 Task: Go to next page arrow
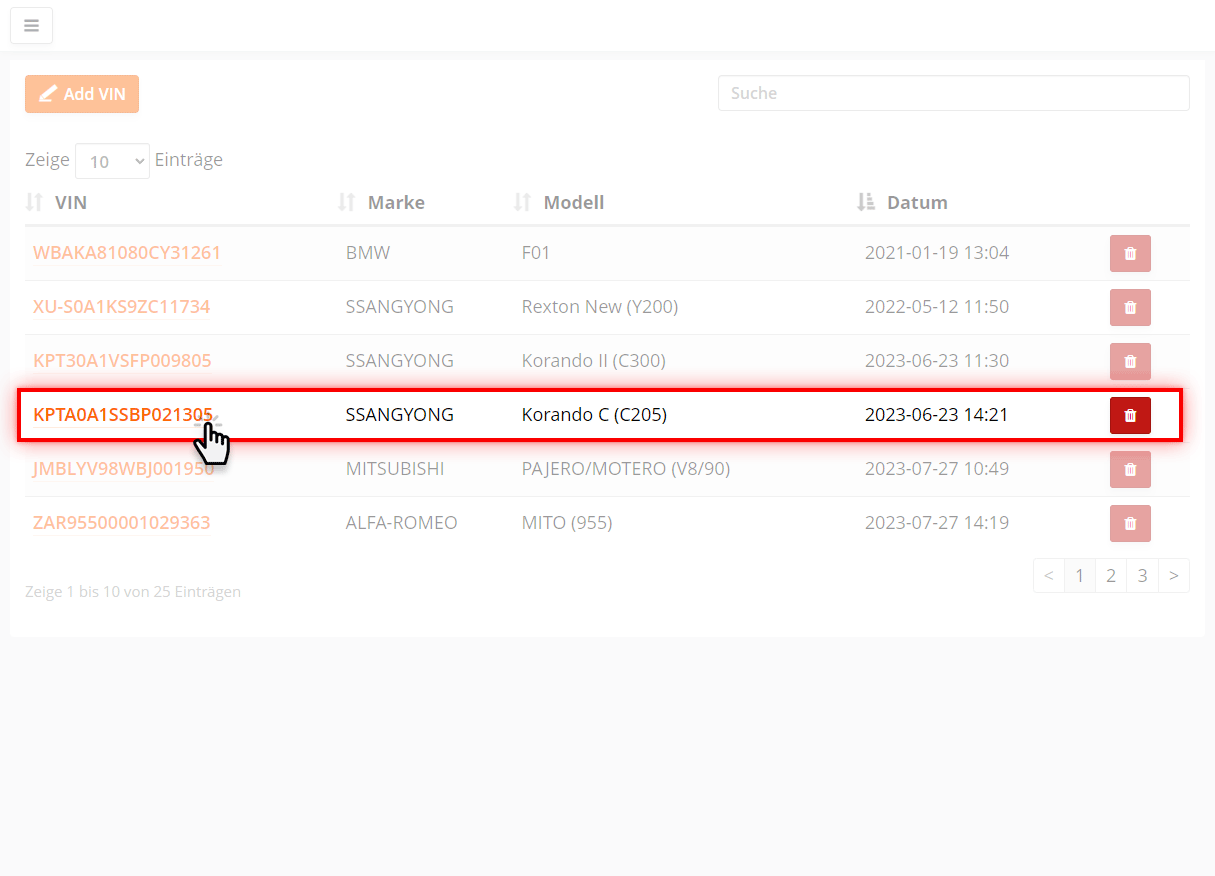point(1173,576)
